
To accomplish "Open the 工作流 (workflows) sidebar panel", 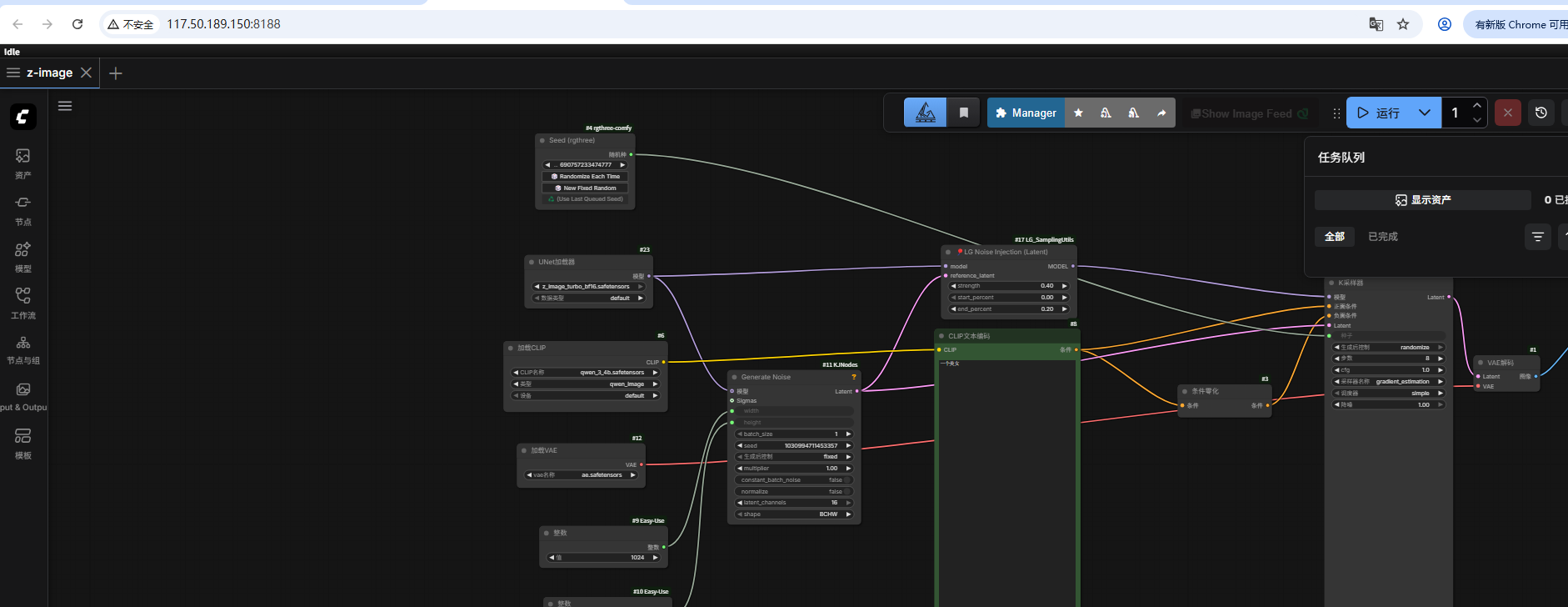I will [23, 303].
